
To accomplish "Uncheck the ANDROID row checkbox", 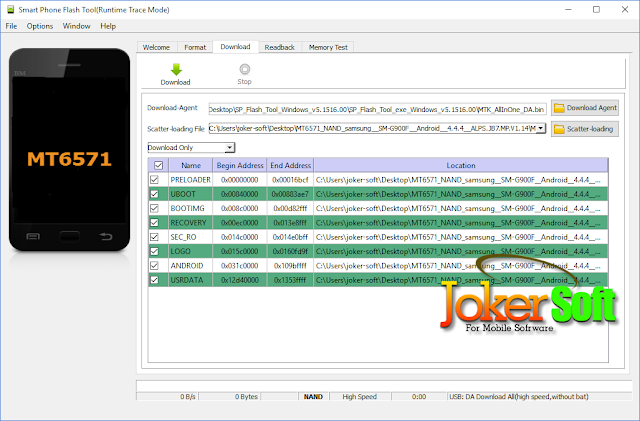I will (x=154, y=265).
